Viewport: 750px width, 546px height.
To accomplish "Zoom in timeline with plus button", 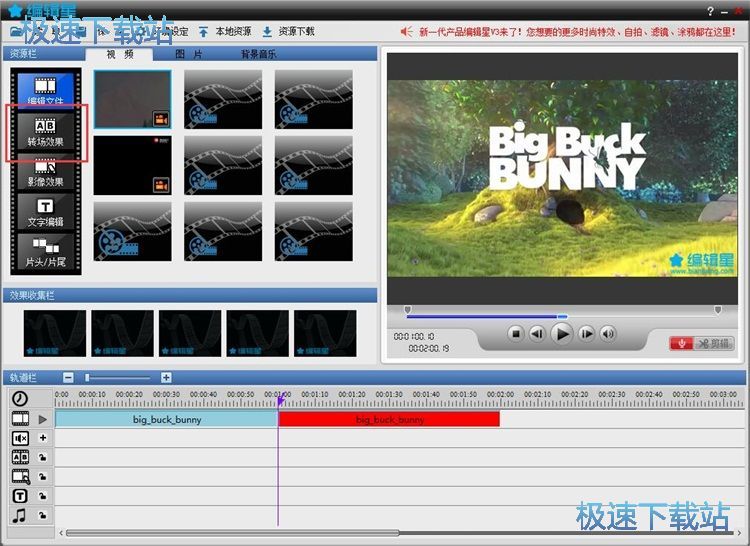I will coord(166,378).
